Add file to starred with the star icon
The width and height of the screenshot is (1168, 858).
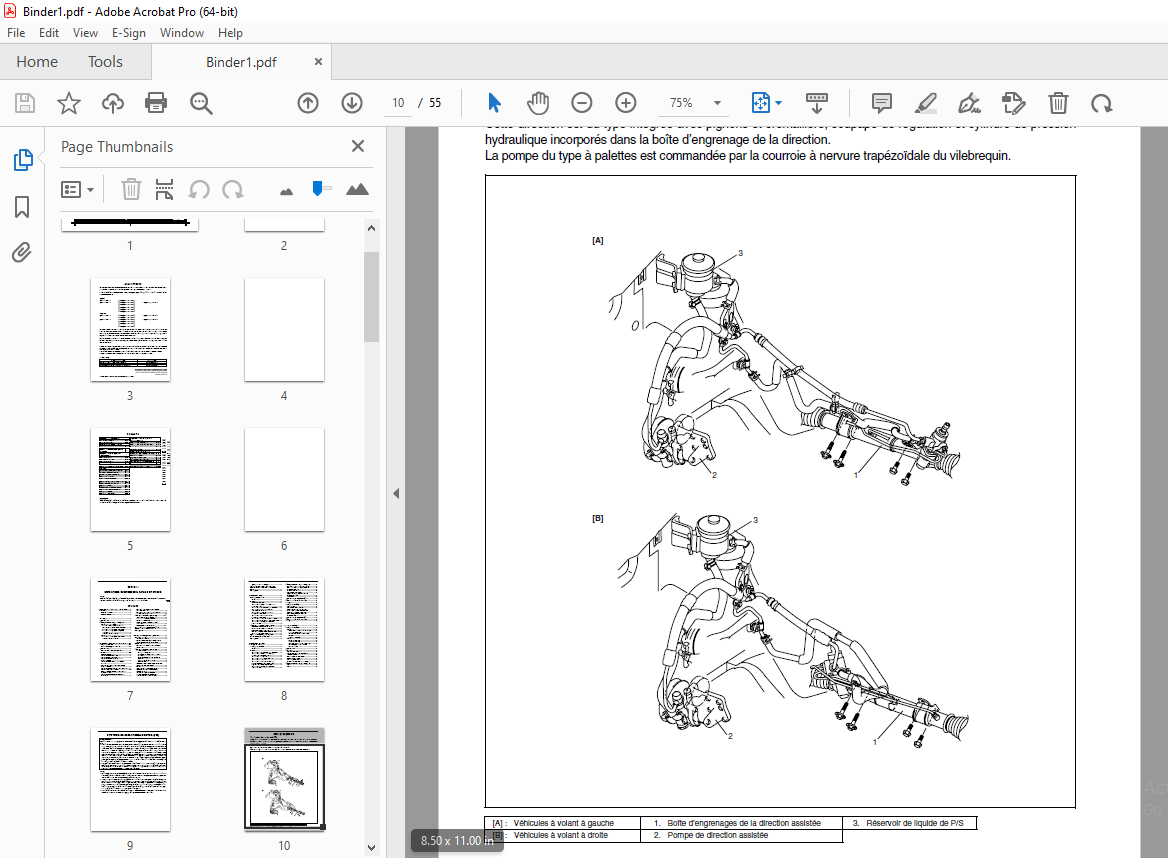pos(69,103)
